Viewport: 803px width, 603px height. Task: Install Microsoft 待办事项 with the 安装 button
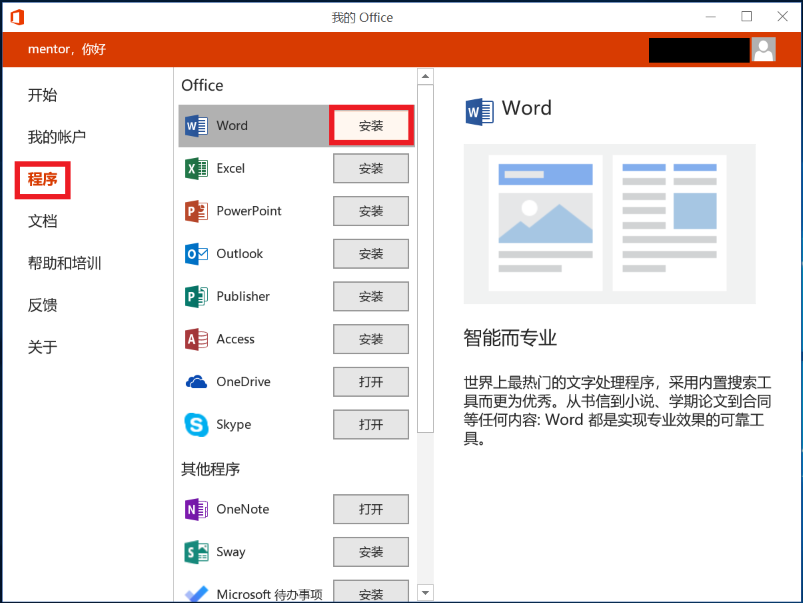pos(371,591)
